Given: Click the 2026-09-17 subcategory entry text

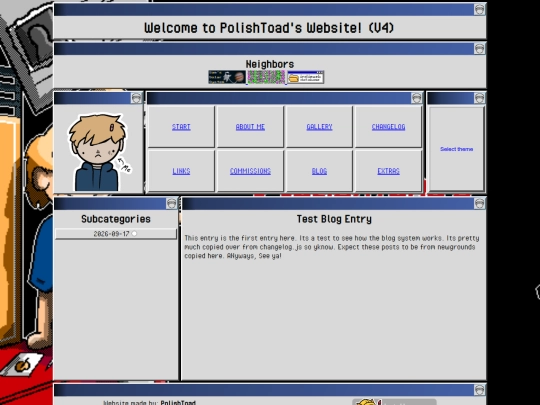Looking at the screenshot, I should (111, 233).
